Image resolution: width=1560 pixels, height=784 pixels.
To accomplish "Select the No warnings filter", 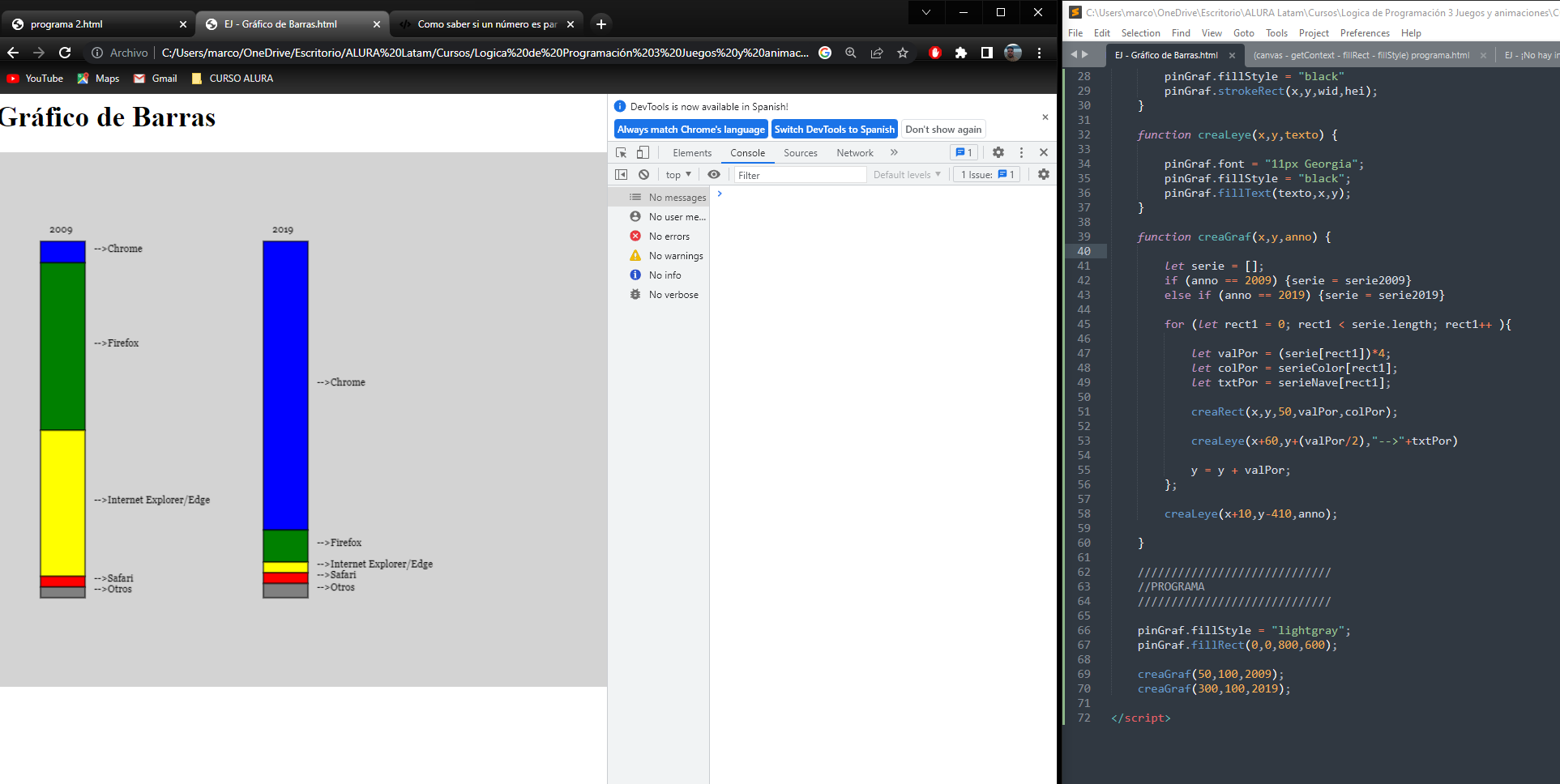I will pyautogui.click(x=659, y=256).
